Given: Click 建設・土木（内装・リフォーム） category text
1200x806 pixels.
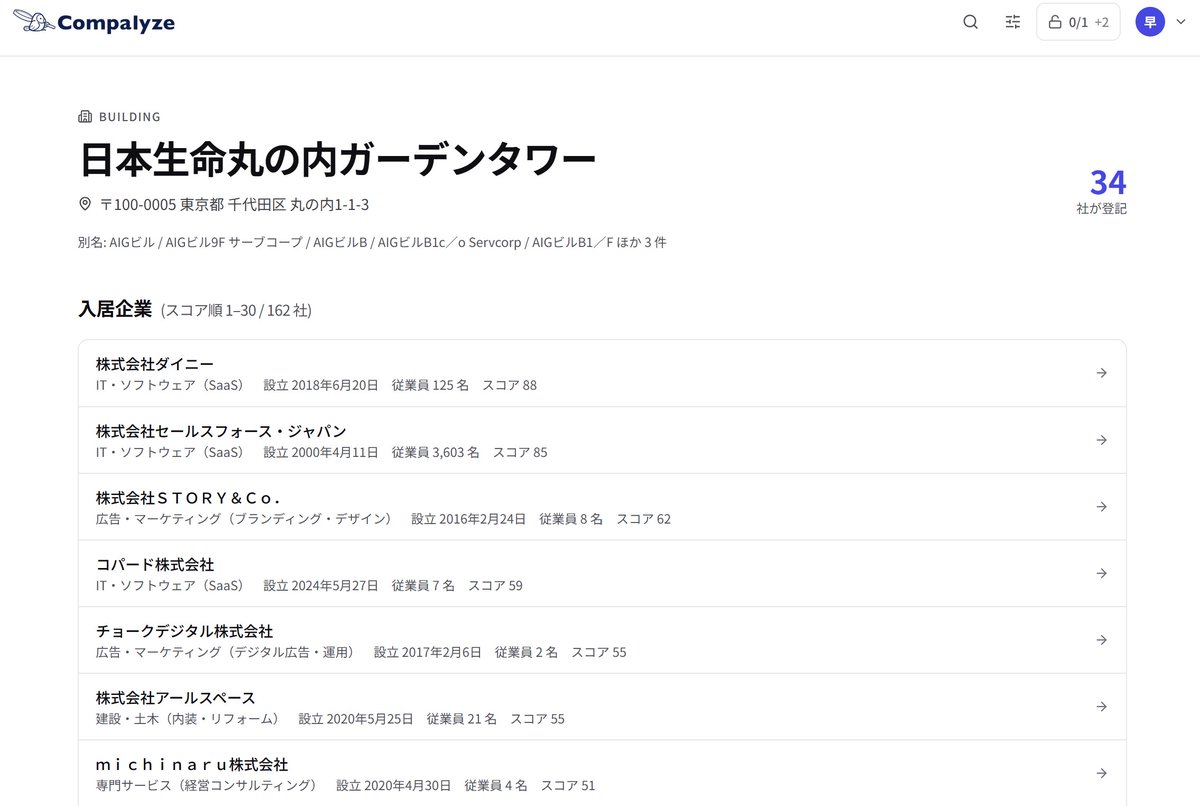Looking at the screenshot, I should click(191, 718).
